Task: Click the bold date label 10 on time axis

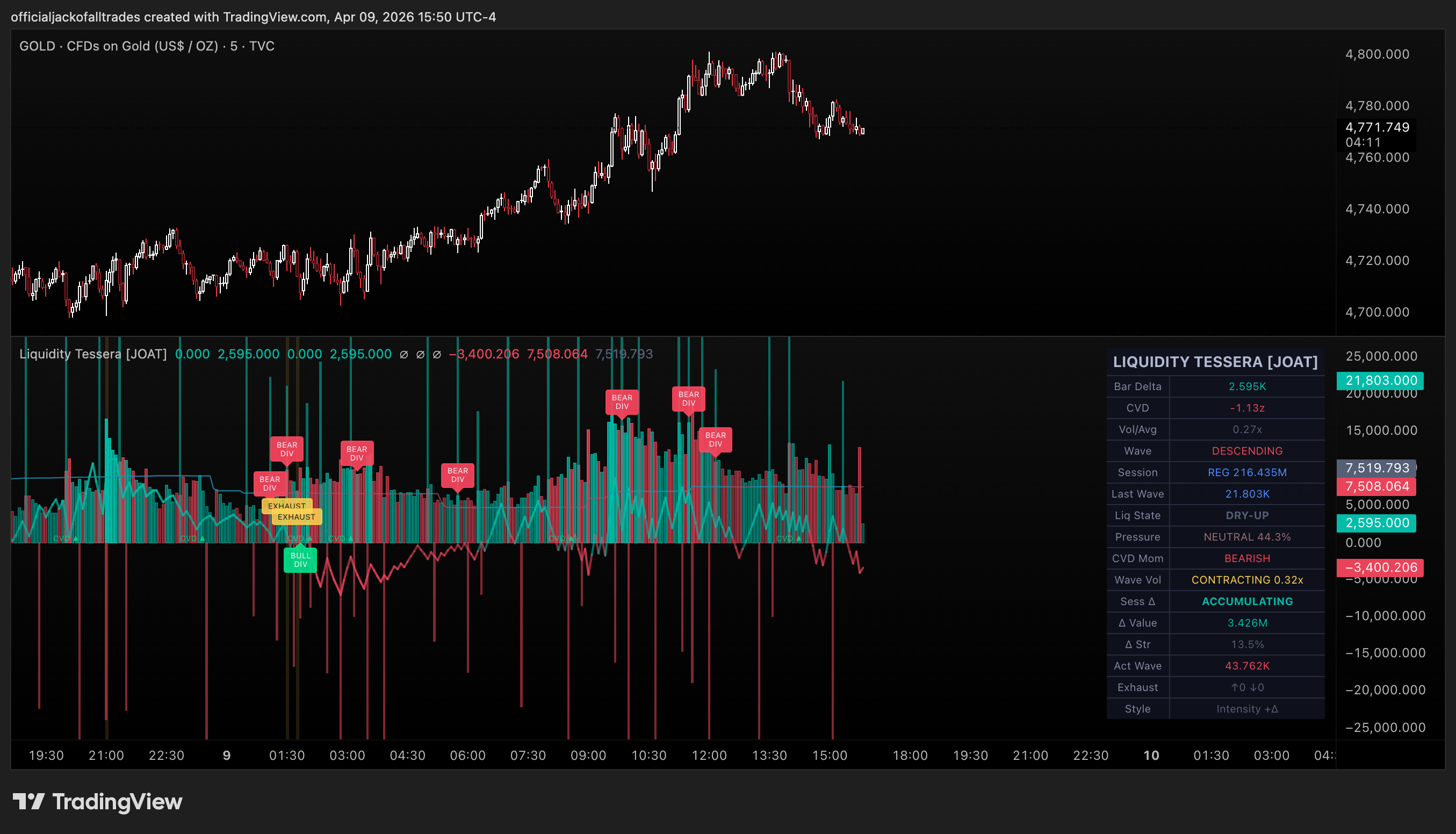Action: [x=1151, y=756]
